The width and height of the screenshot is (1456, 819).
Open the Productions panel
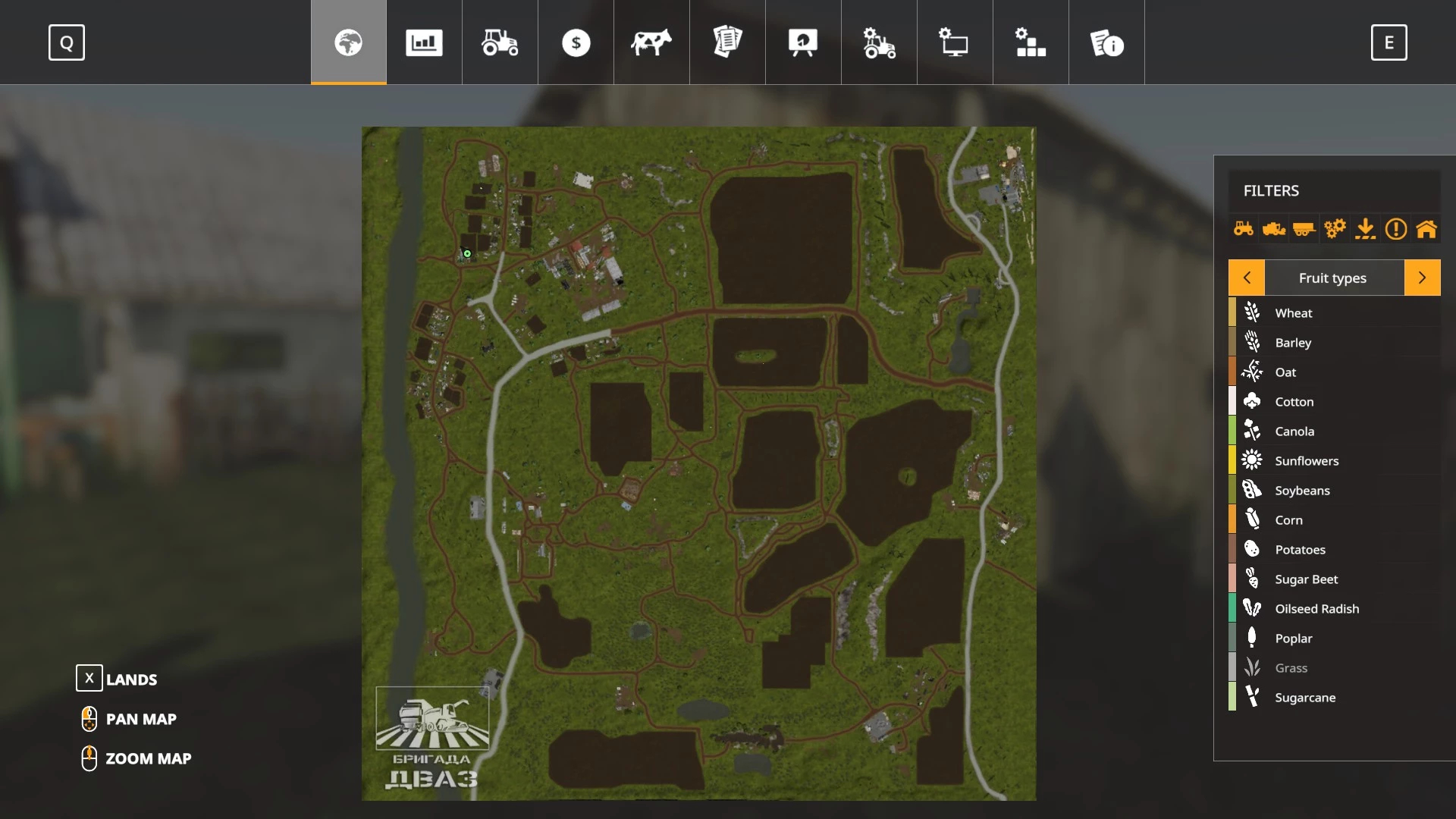[x=1030, y=42]
